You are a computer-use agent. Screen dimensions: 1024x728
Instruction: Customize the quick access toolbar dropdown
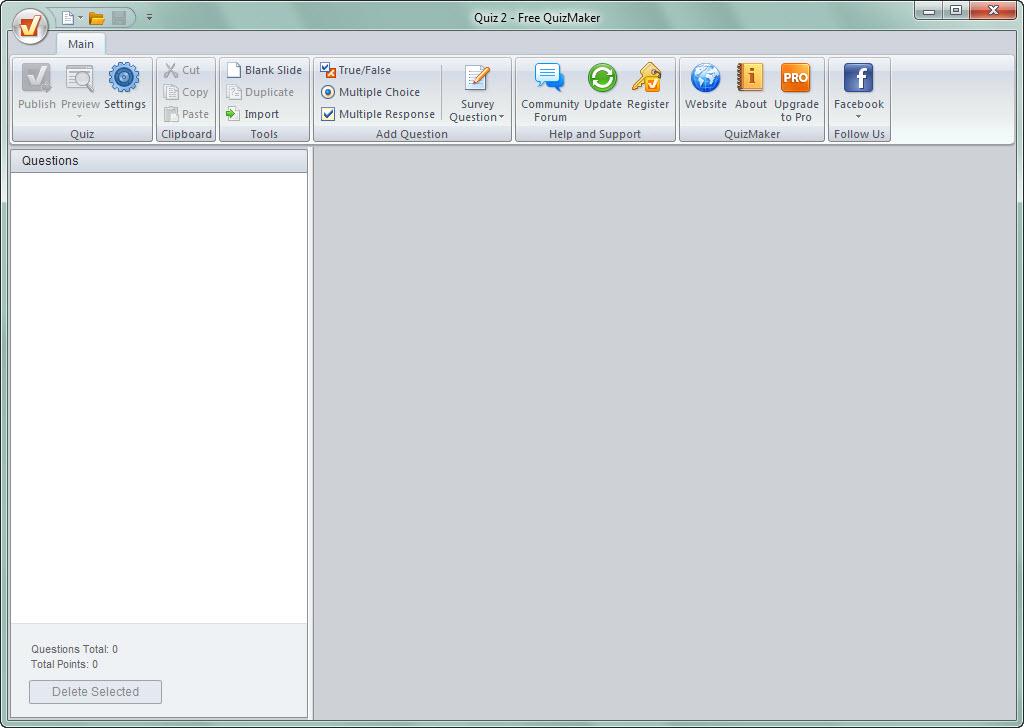(149, 18)
